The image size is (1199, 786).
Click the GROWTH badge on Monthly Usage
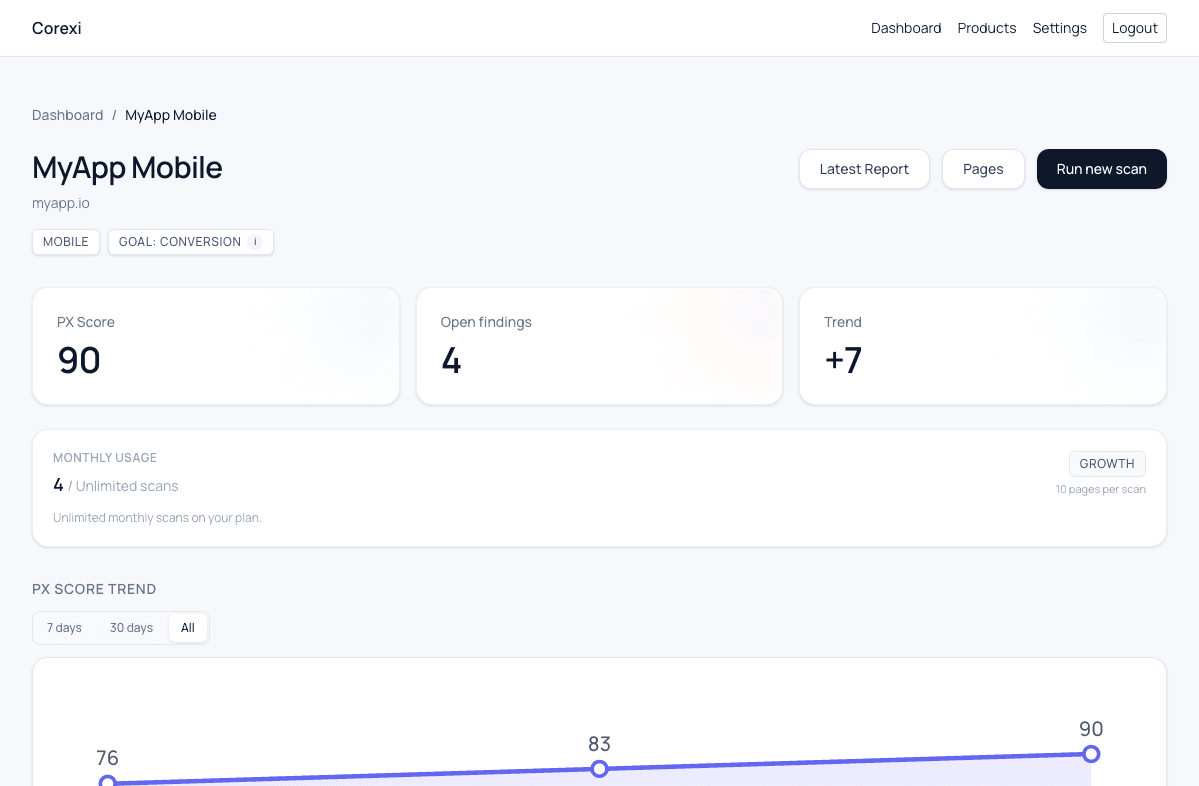pos(1106,463)
